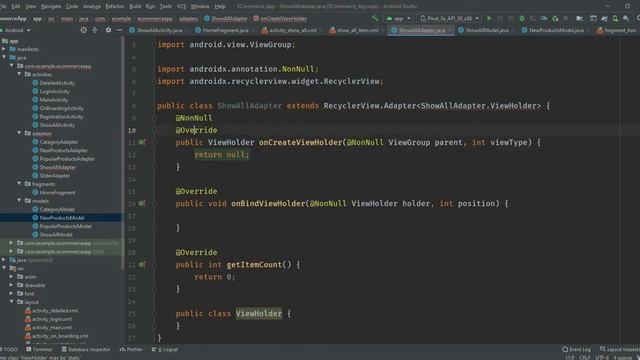Select PopularProductsModel in the project tree

pyautogui.click(x=65, y=226)
